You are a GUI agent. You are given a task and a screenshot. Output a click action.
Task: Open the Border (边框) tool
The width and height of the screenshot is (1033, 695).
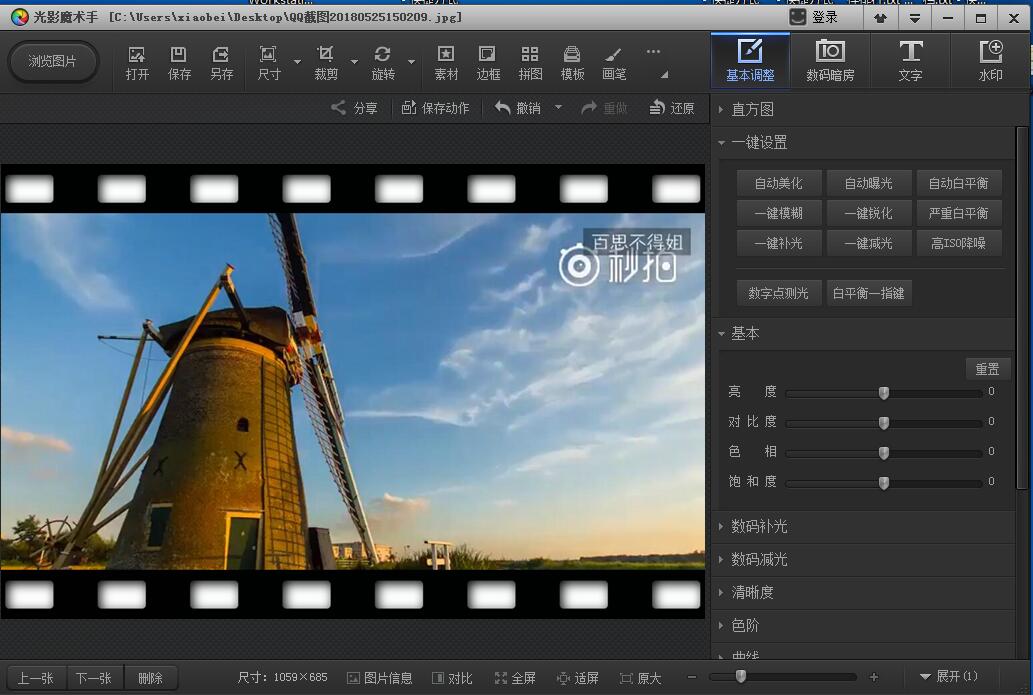tap(488, 56)
